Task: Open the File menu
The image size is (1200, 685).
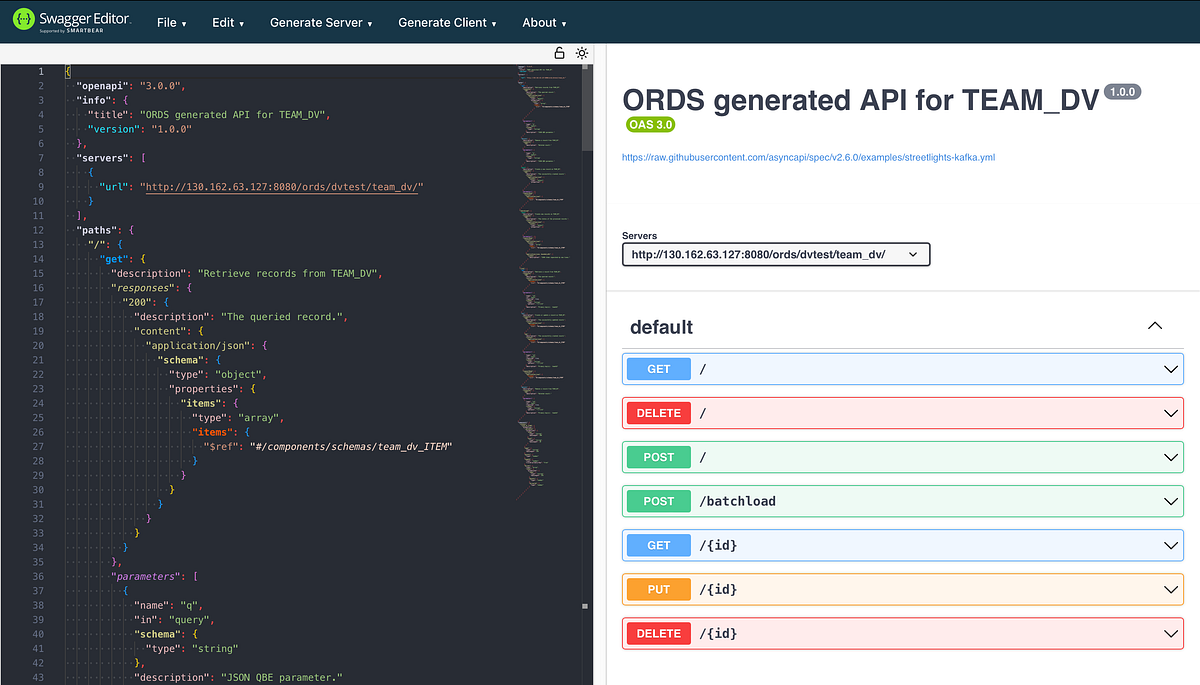Action: point(170,21)
